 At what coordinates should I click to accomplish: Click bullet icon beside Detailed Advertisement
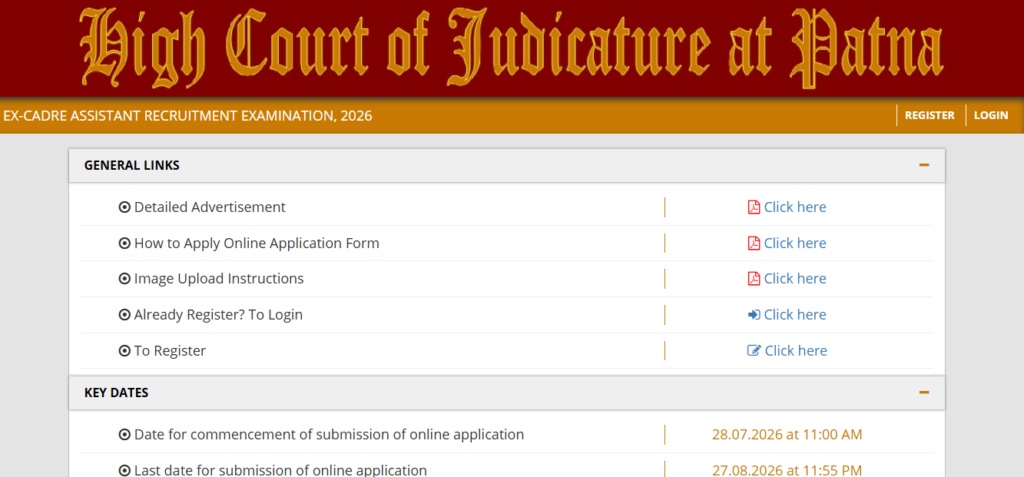pyautogui.click(x=125, y=207)
